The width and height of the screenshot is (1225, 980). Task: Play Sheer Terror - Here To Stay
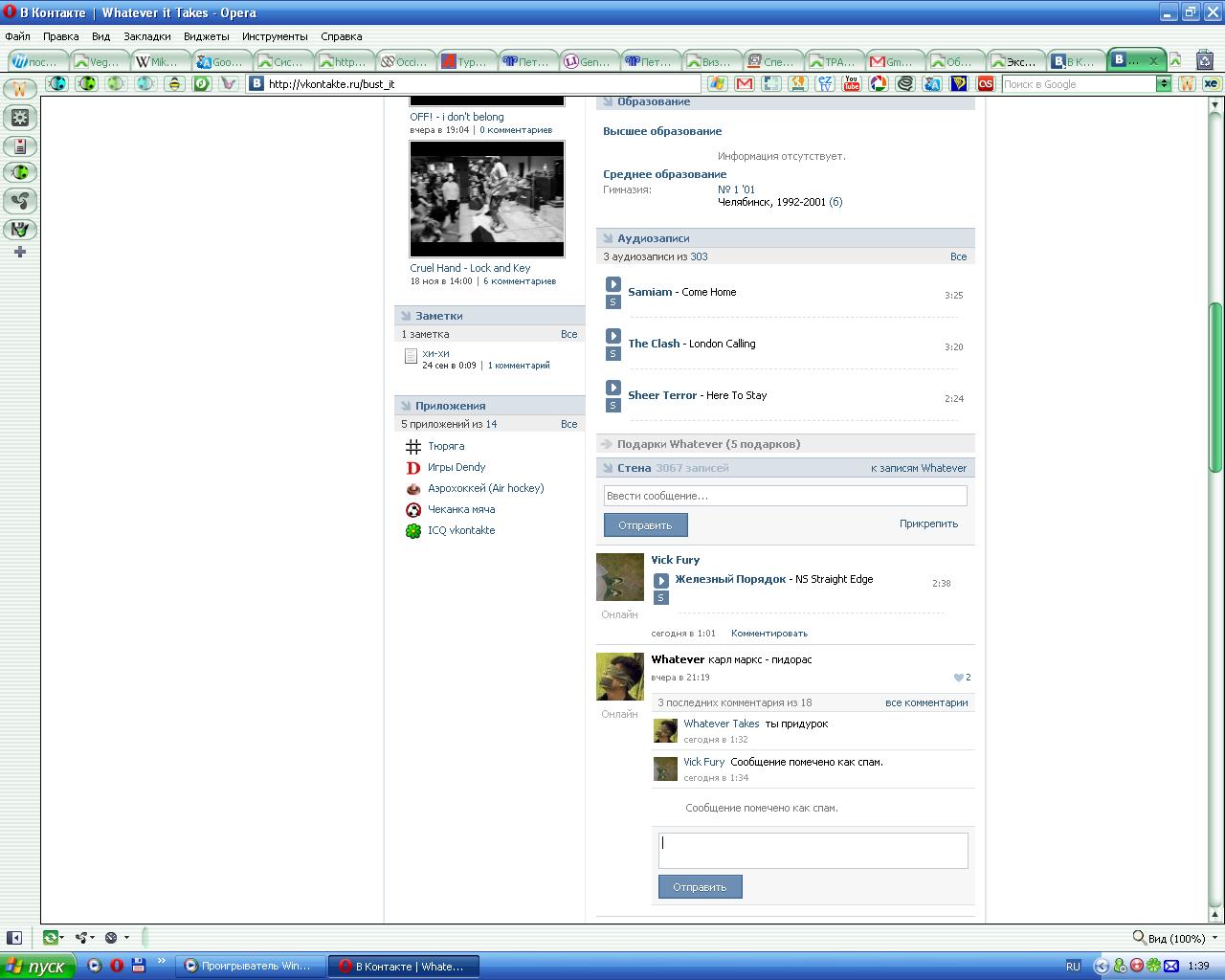point(613,388)
